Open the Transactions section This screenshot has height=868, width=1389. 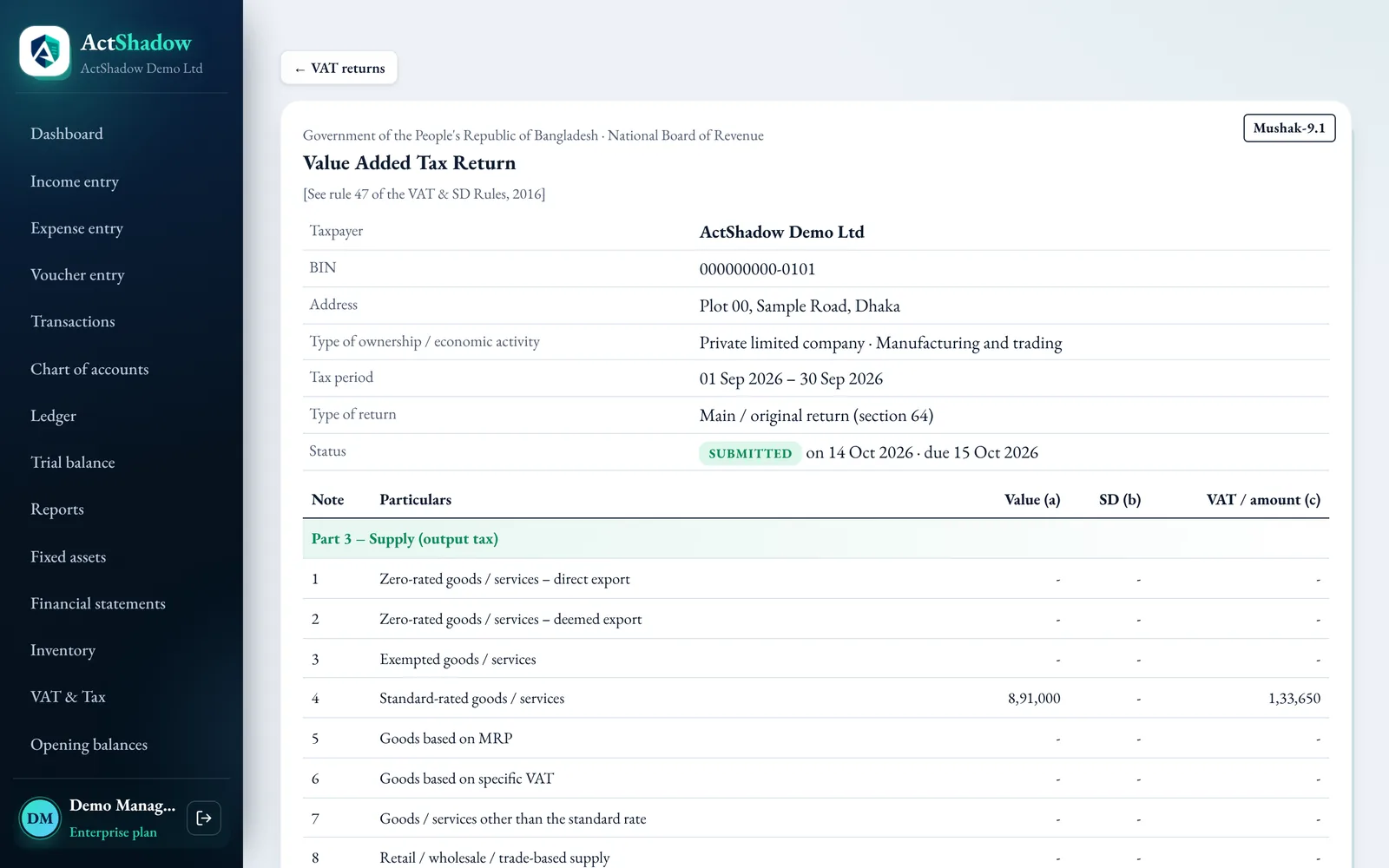[x=73, y=322]
